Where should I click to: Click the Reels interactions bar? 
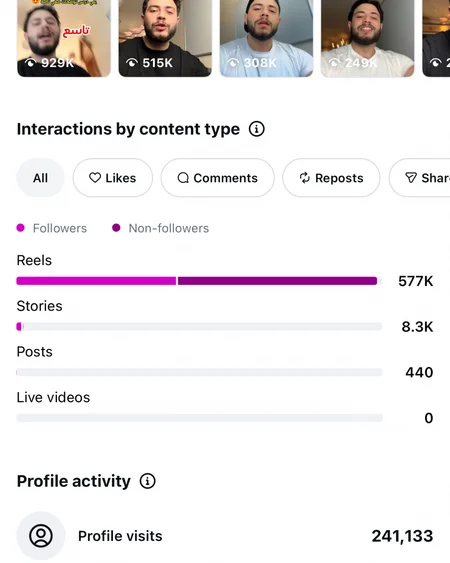[x=197, y=281]
